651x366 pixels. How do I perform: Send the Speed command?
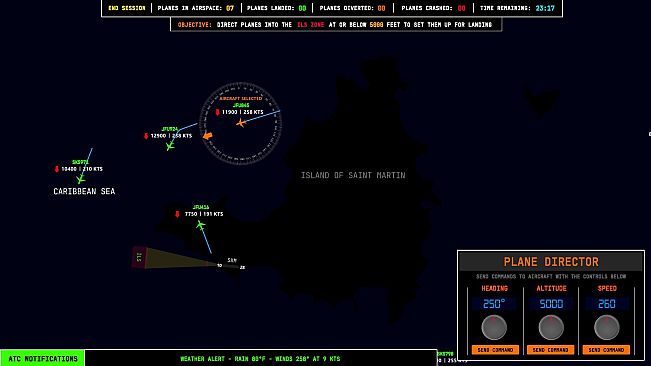click(606, 350)
